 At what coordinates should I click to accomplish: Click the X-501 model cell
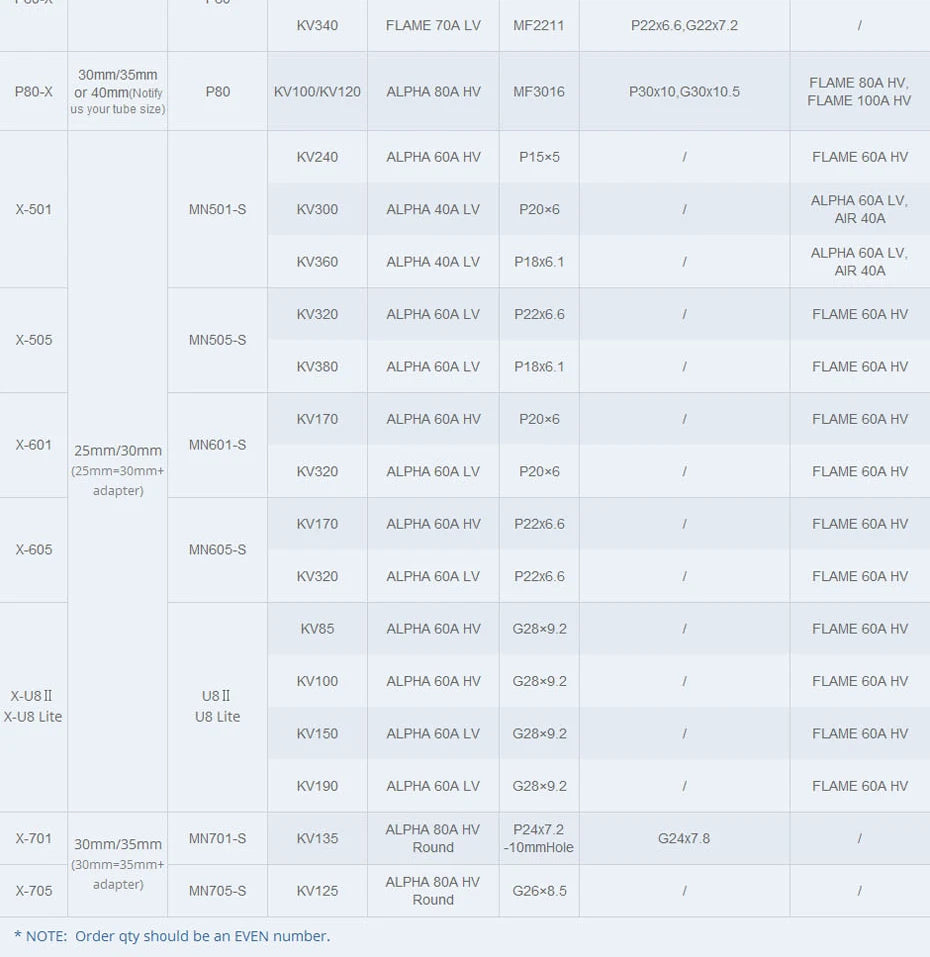click(34, 210)
